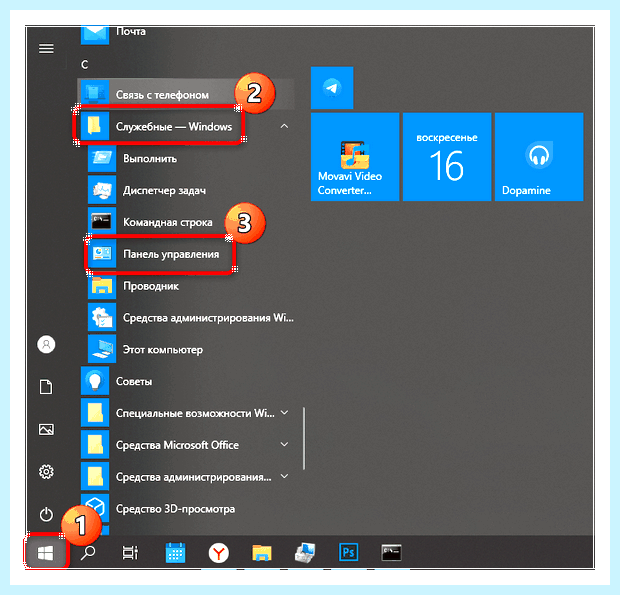Open the Dopamine tile

click(x=539, y=157)
